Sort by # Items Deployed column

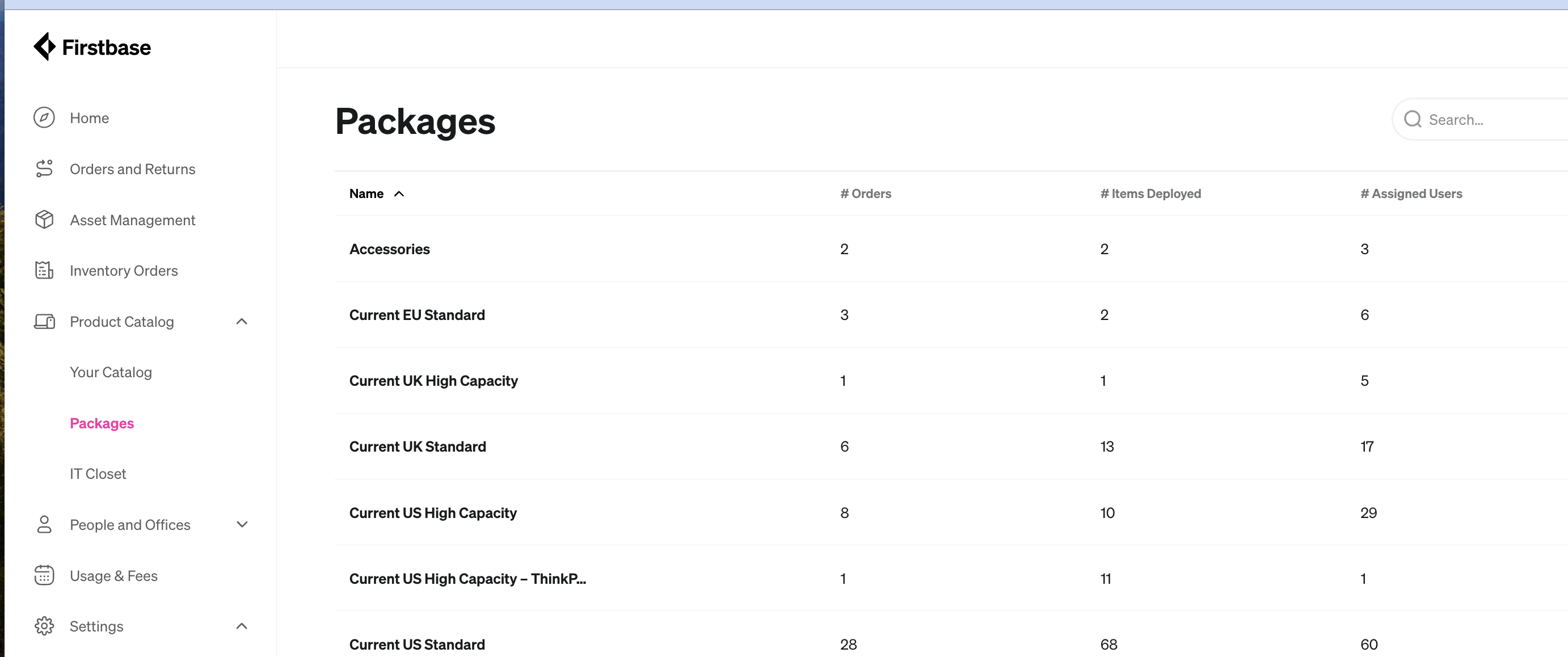[1150, 193]
